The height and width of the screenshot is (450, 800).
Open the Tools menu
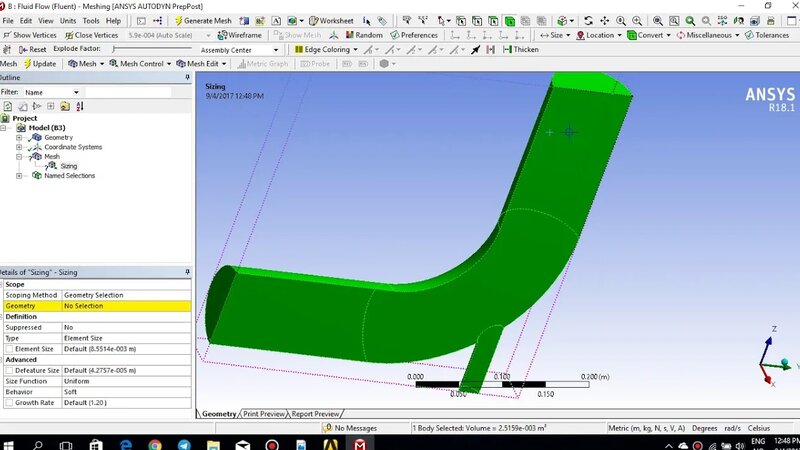click(x=91, y=21)
